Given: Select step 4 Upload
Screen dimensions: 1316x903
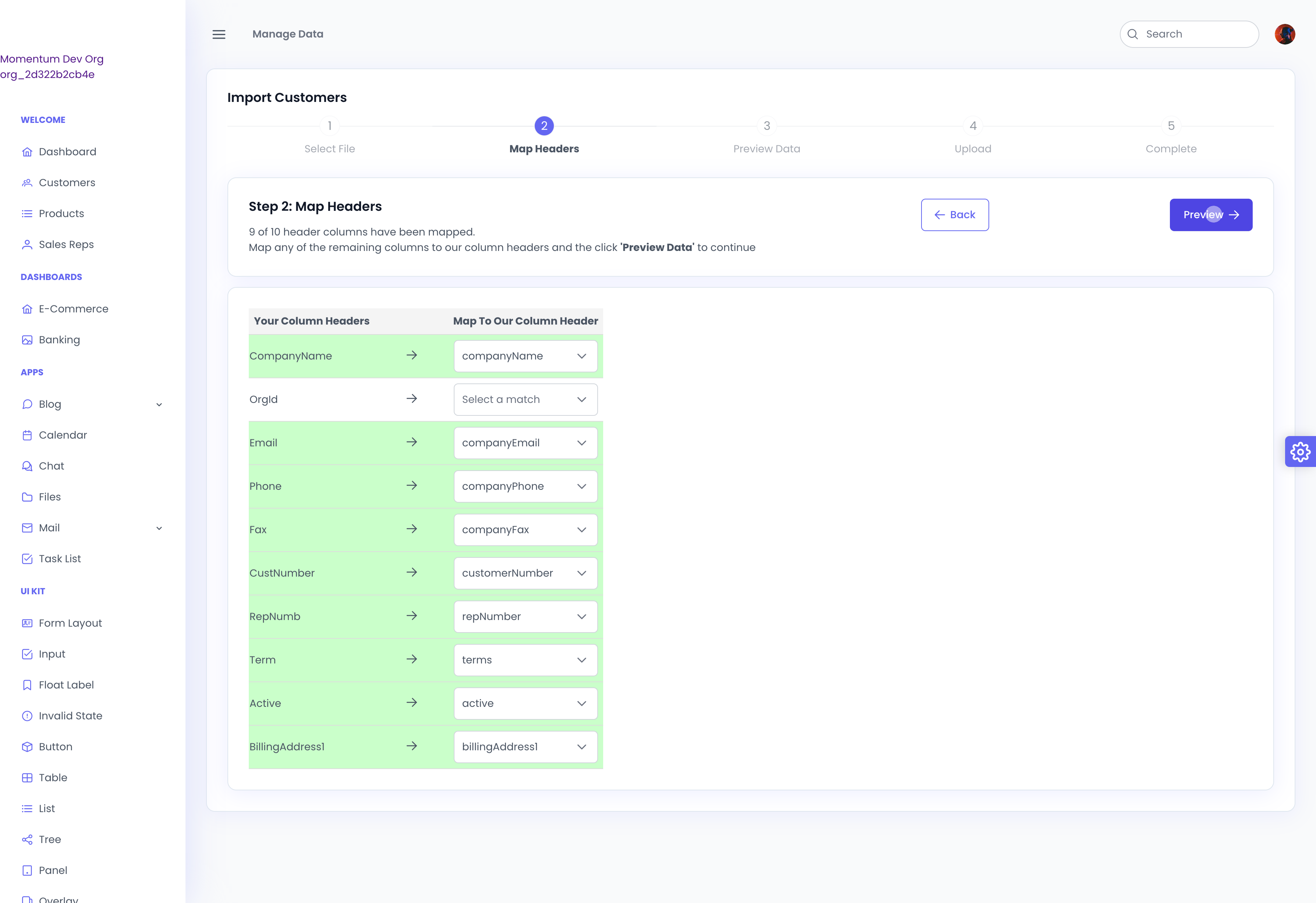Looking at the screenshot, I should [973, 136].
